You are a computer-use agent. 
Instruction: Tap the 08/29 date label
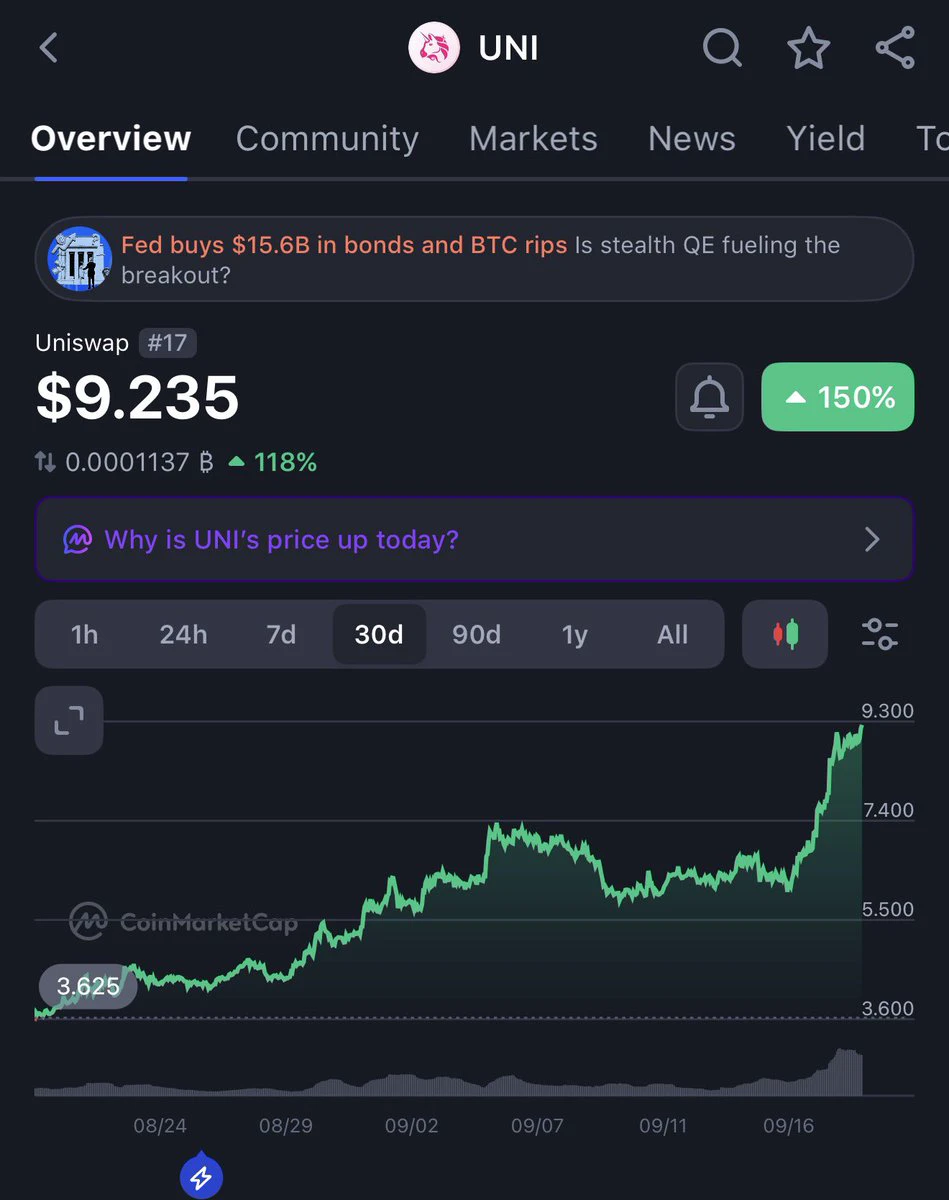(x=286, y=1126)
